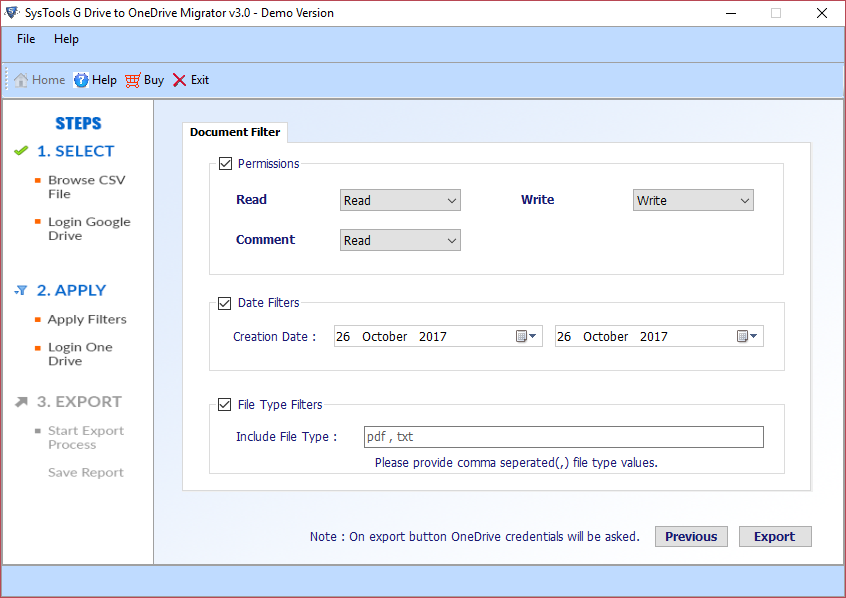This screenshot has height=598, width=846.
Task: Click the Home toolbar house icon
Action: 21,80
